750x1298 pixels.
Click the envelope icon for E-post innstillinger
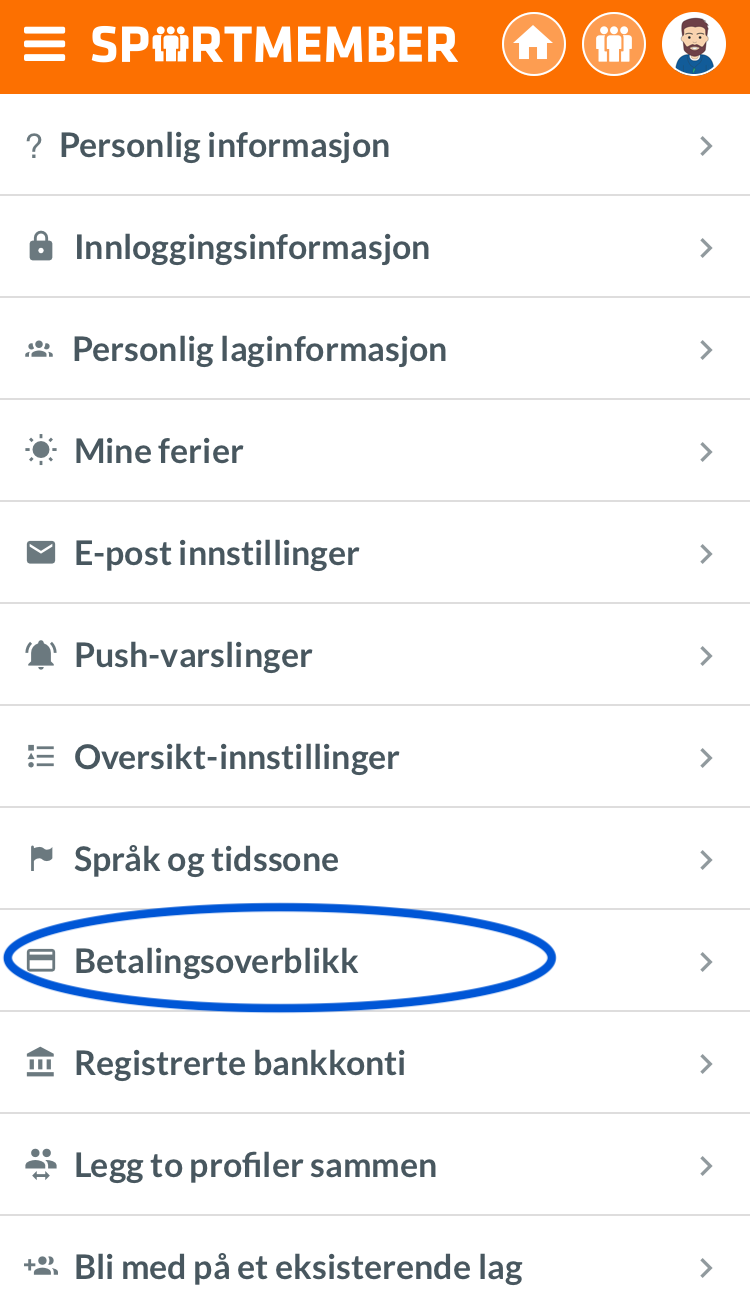click(40, 553)
